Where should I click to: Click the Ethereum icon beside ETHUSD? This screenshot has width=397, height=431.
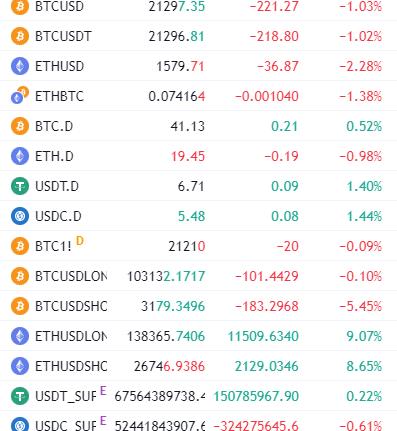[x=20, y=66]
